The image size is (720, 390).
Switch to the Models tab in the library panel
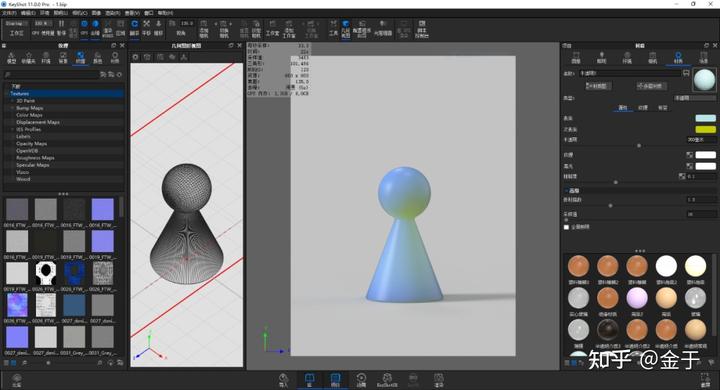12,57
